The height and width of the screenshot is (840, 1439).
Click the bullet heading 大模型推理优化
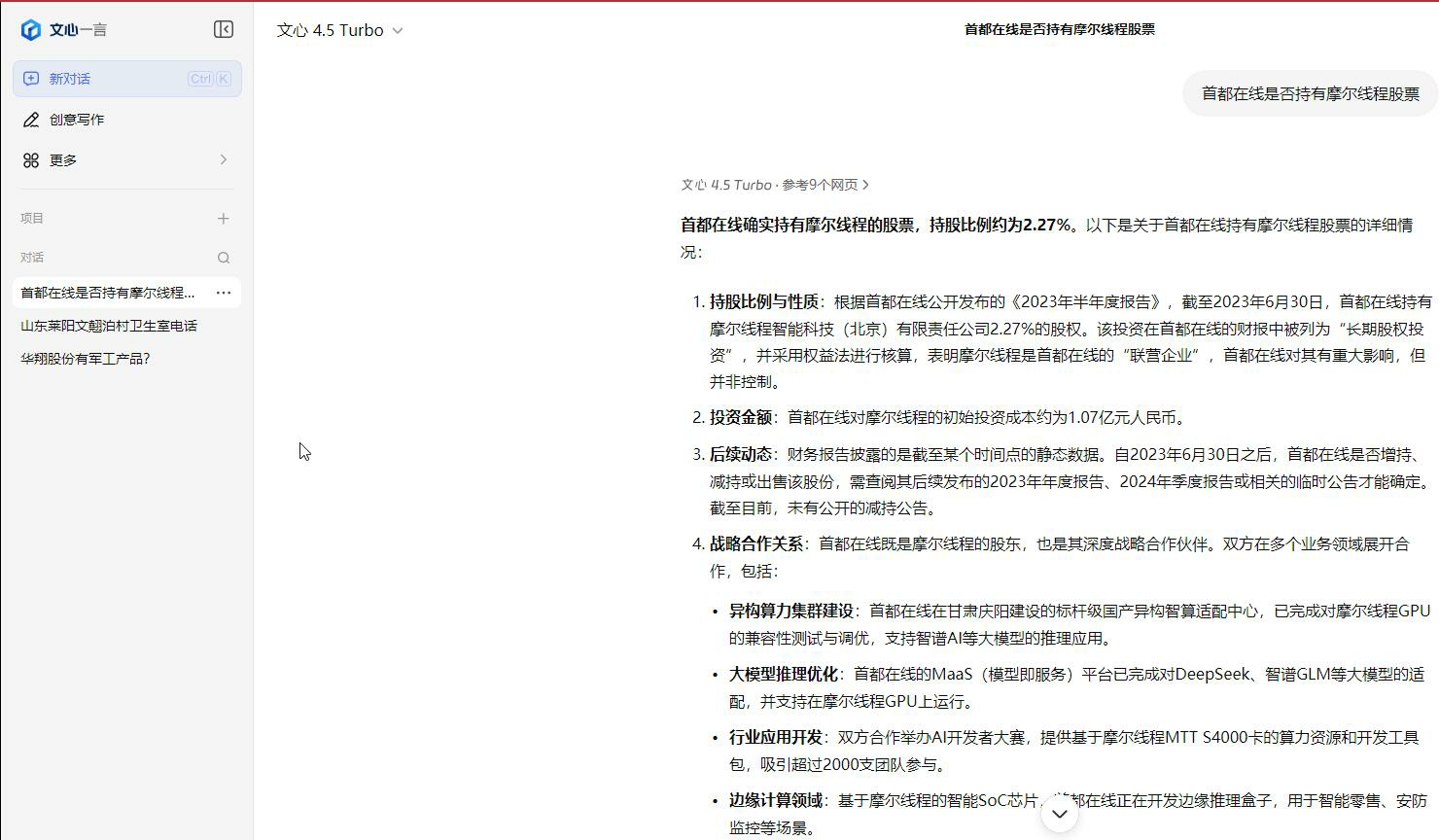784,674
